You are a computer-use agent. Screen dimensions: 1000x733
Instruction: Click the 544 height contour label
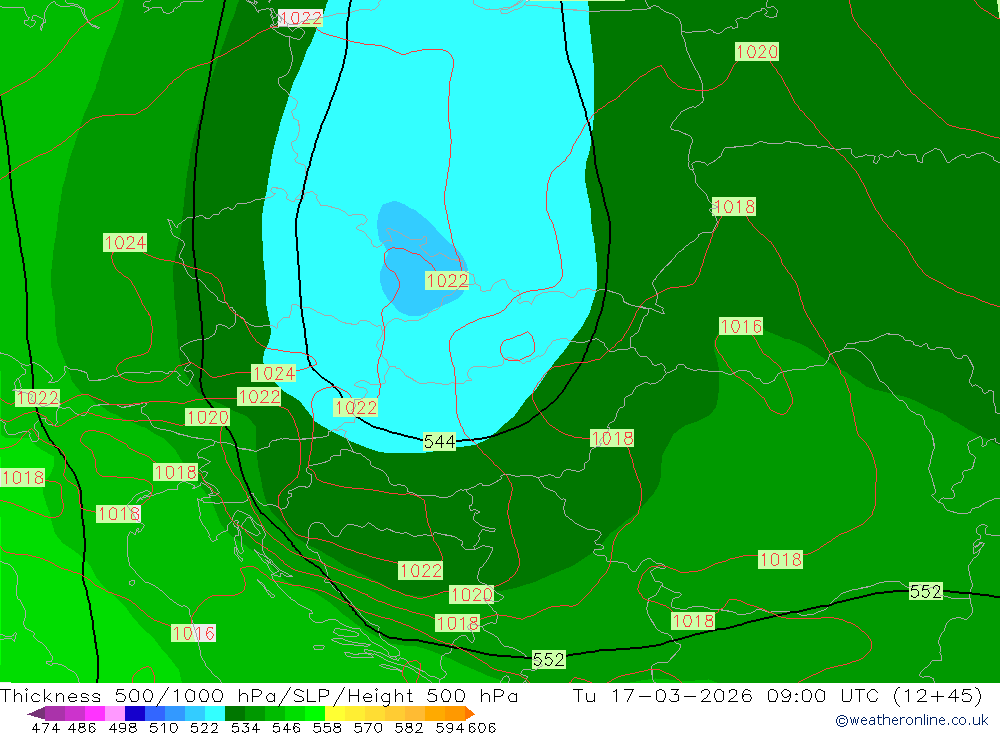pyautogui.click(x=440, y=441)
